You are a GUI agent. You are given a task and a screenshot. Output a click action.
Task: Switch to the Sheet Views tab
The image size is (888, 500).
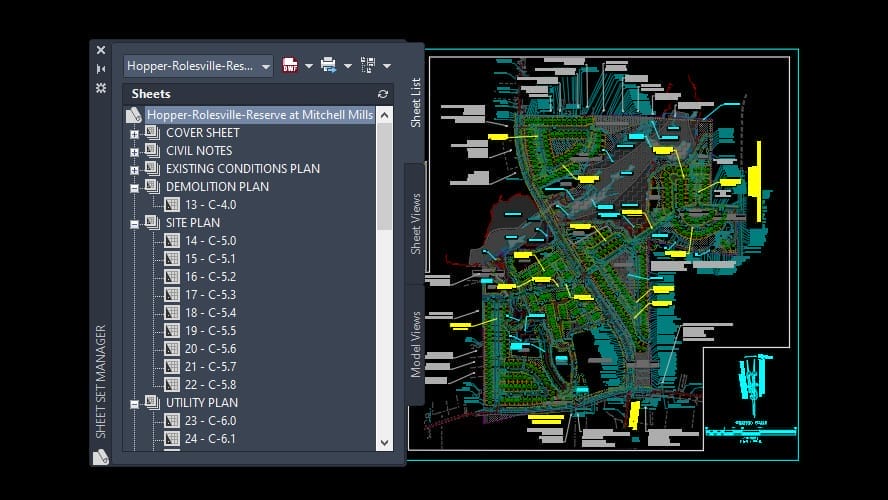416,224
